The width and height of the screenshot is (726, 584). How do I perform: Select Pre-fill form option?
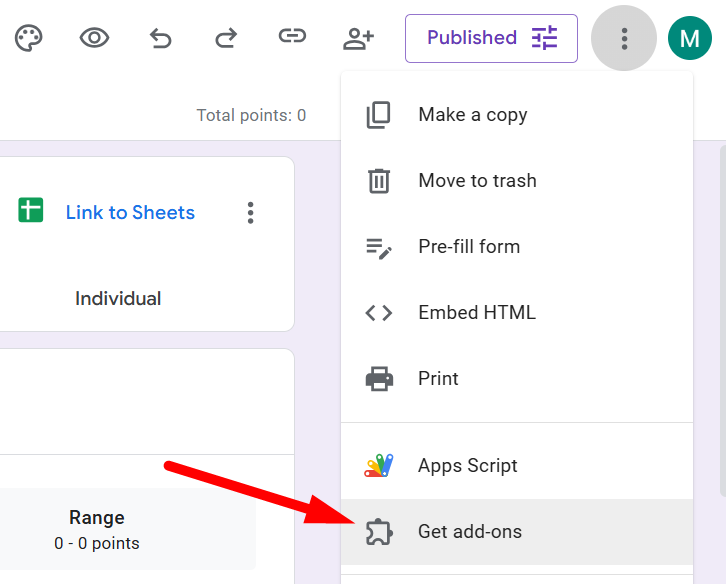pos(469,247)
